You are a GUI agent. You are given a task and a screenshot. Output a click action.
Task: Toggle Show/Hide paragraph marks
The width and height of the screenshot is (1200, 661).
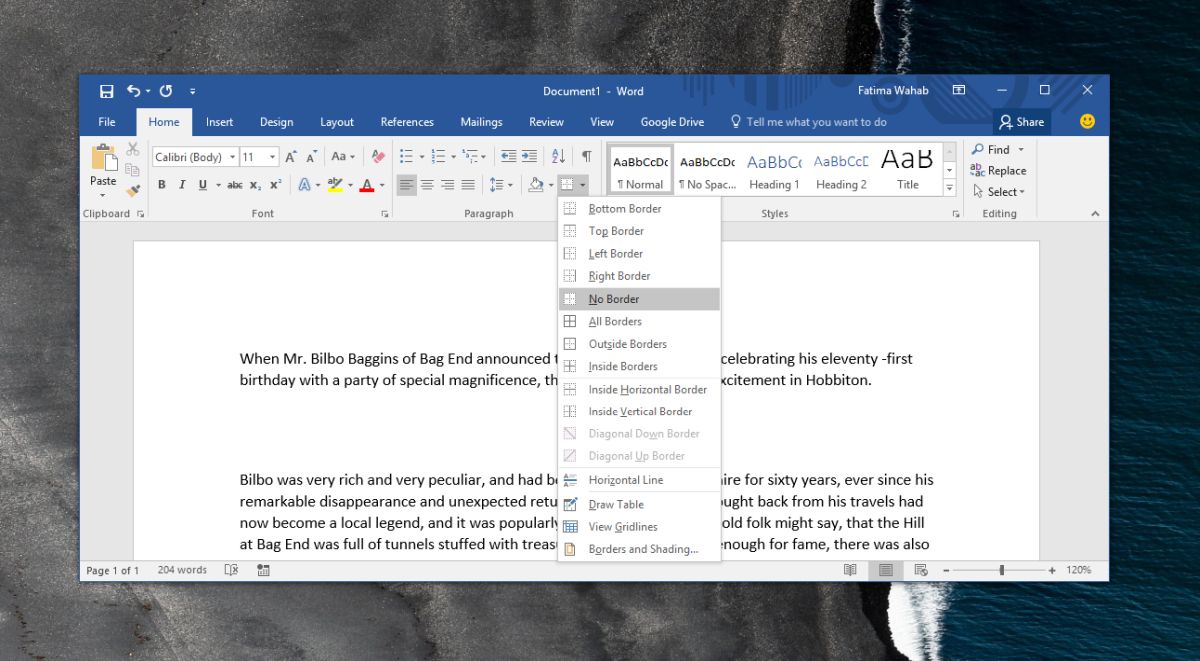587,156
